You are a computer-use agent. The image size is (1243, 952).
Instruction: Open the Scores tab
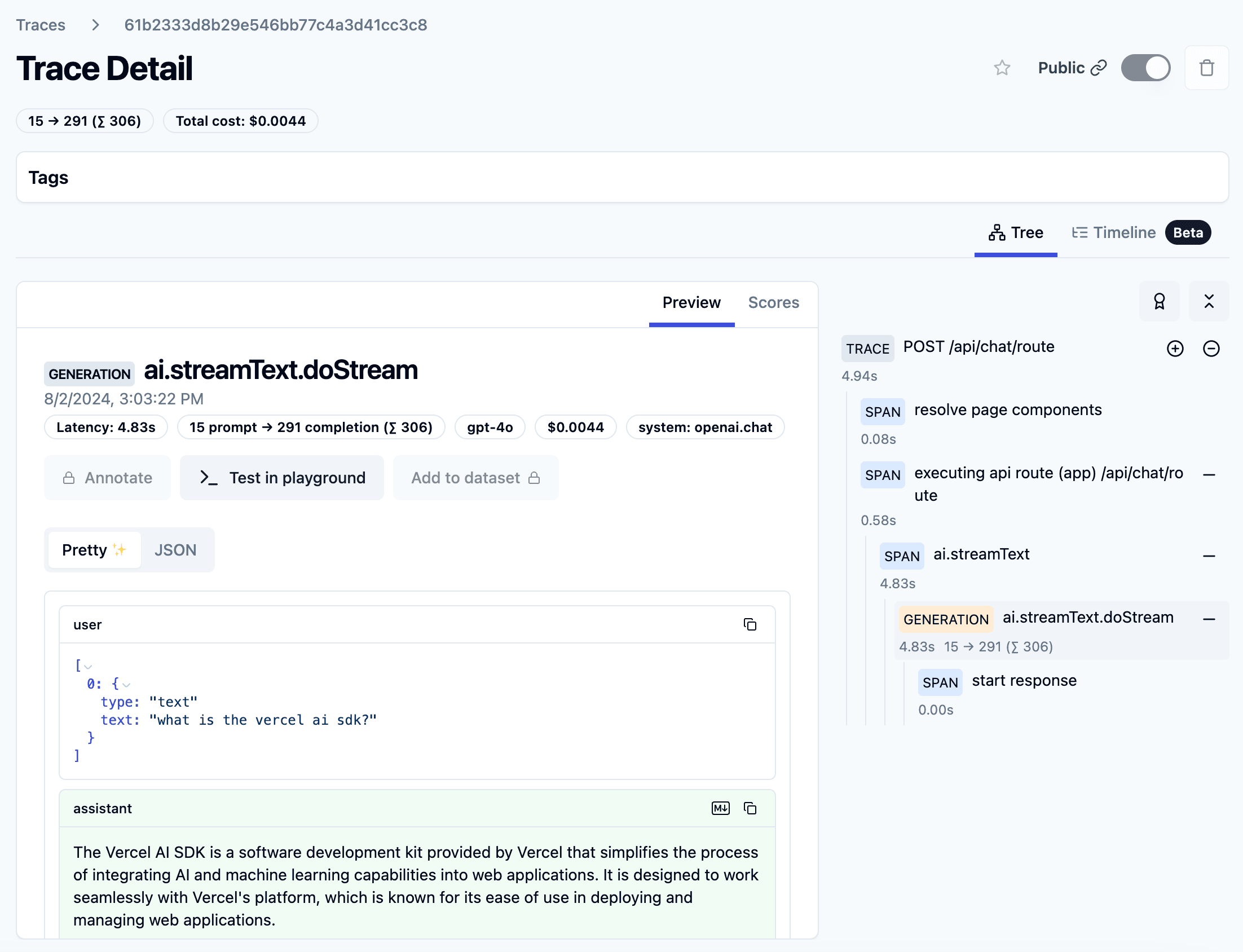point(773,303)
